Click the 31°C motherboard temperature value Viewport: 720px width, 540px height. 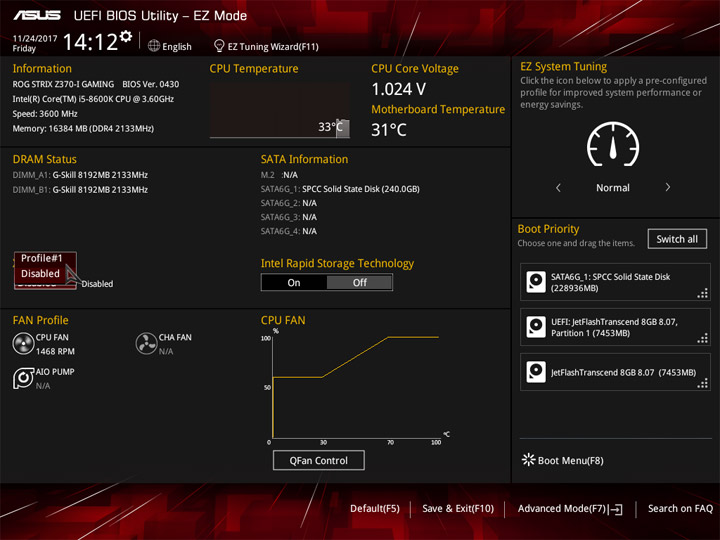tap(389, 129)
